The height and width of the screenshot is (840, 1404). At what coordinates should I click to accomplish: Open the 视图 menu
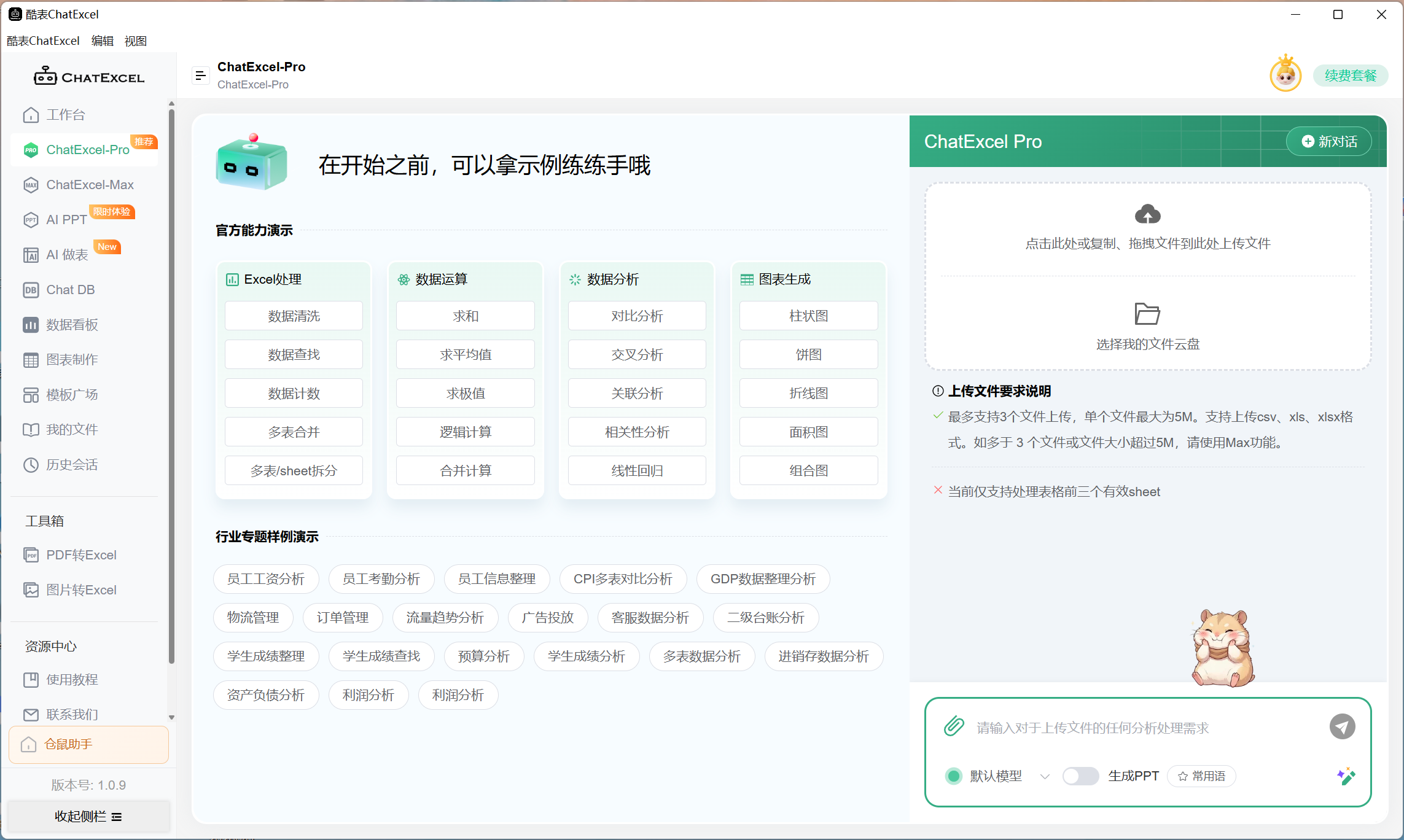136,41
